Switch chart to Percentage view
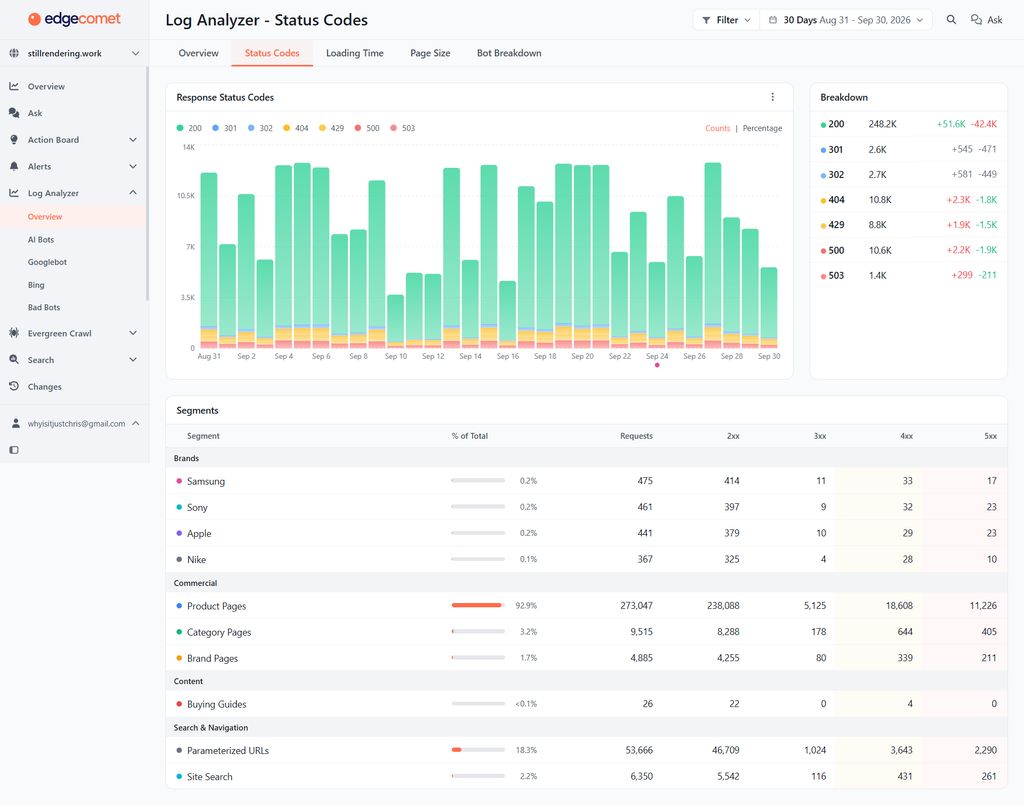The height and width of the screenshot is (805, 1024). pyautogui.click(x=762, y=128)
